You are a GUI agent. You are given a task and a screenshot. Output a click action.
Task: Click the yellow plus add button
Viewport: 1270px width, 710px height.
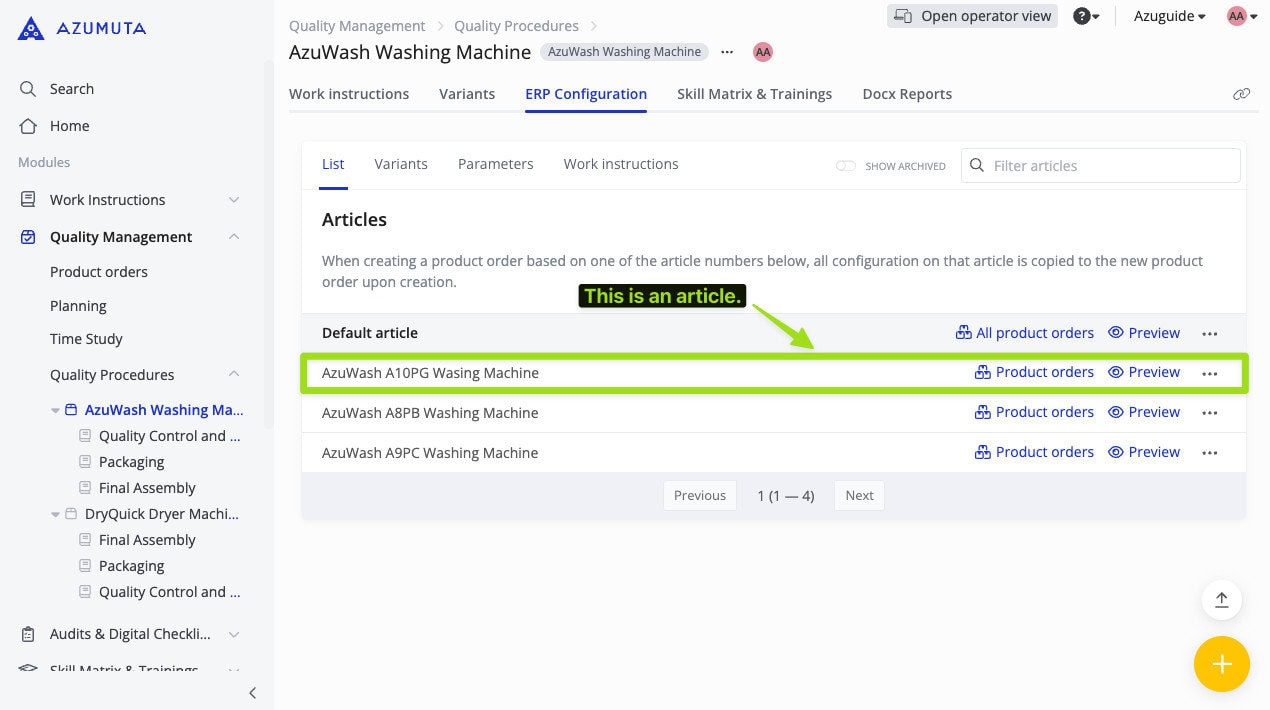coord(1221,664)
